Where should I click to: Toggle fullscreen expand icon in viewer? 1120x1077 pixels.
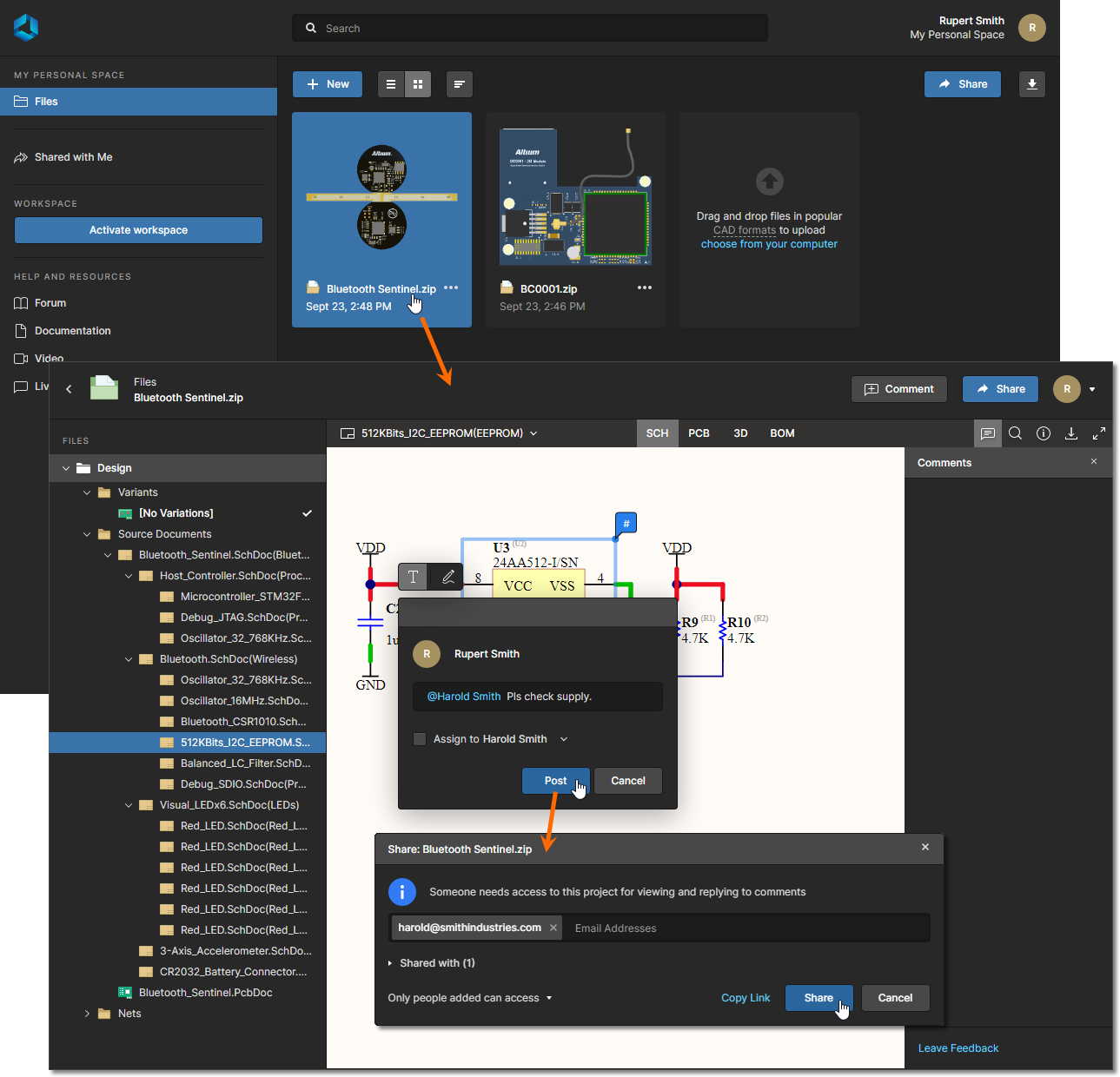pyautogui.click(x=1099, y=433)
